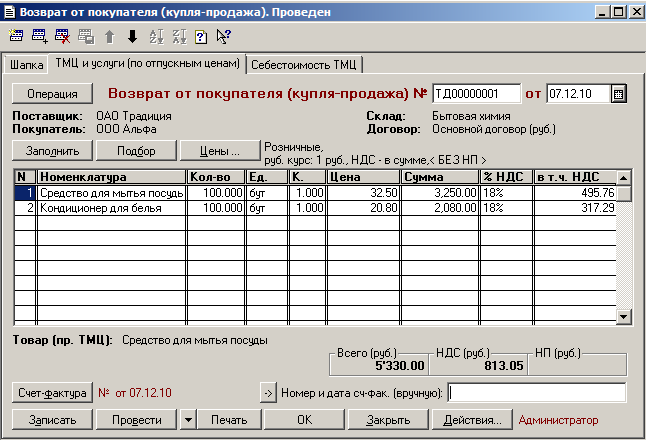Click the Подбор button
646x441 pixels.
click(136, 151)
